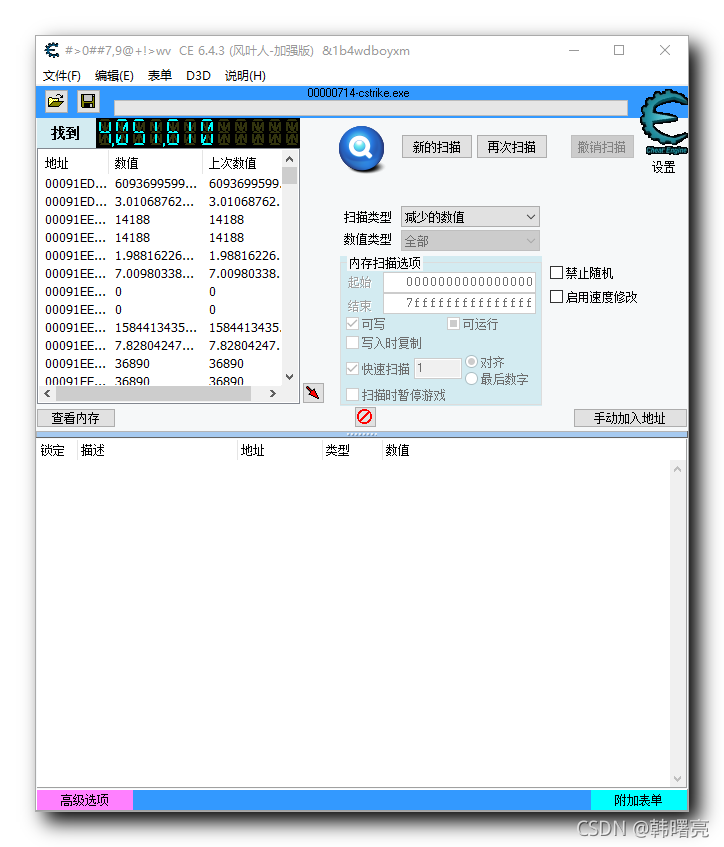Select the result row with value 6093699599
The height and width of the screenshot is (847, 724).
click(x=162, y=184)
